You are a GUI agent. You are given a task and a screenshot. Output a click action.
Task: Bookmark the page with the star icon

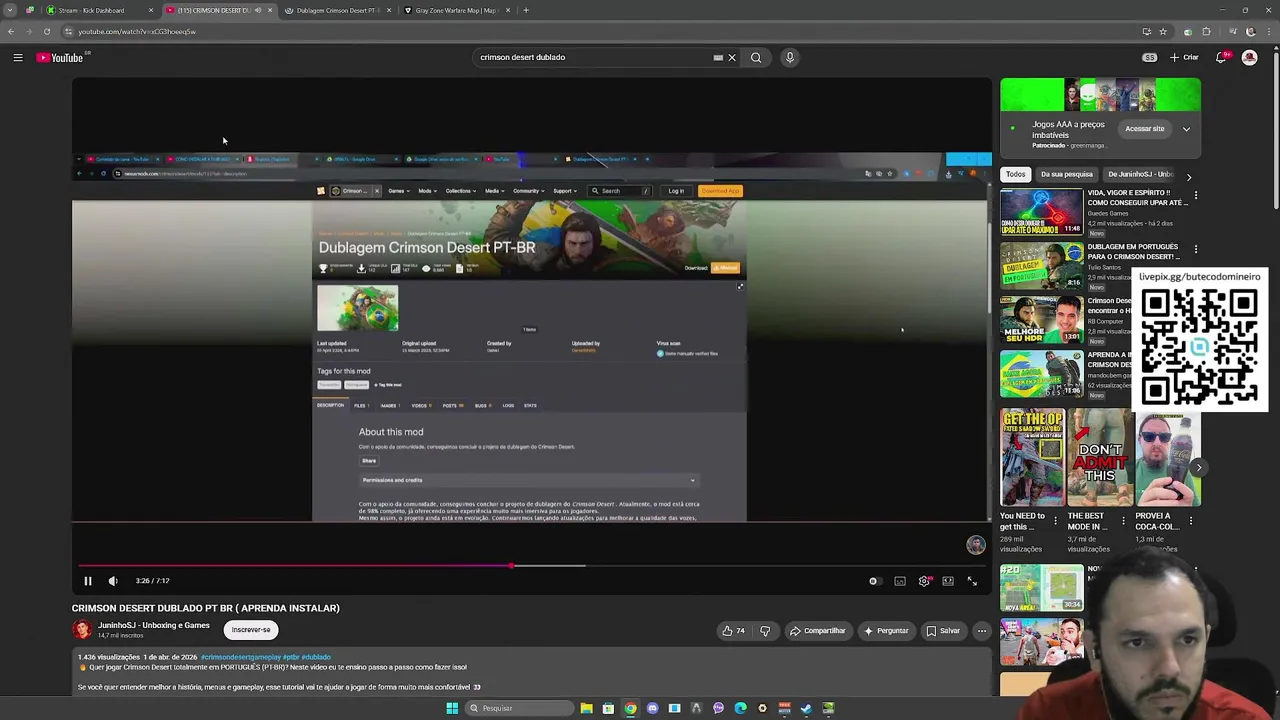[1162, 31]
